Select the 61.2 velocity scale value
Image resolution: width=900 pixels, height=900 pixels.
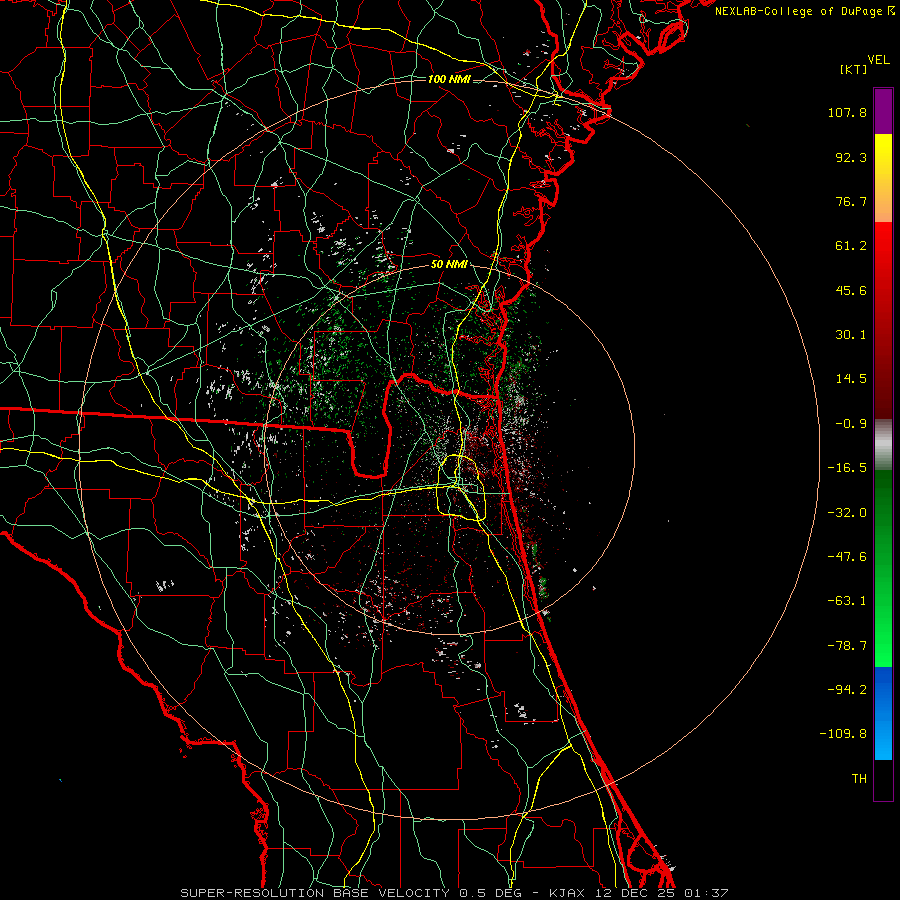pos(851,246)
